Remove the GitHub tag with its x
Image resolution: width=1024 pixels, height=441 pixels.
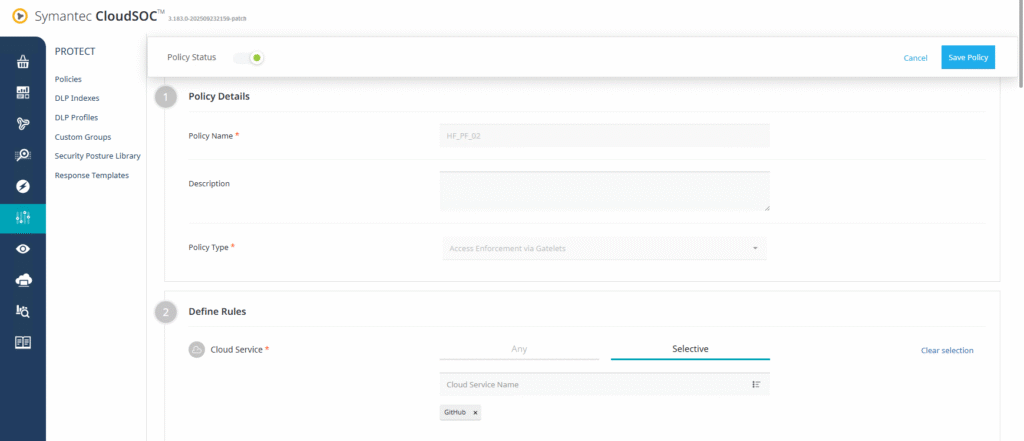(x=475, y=412)
